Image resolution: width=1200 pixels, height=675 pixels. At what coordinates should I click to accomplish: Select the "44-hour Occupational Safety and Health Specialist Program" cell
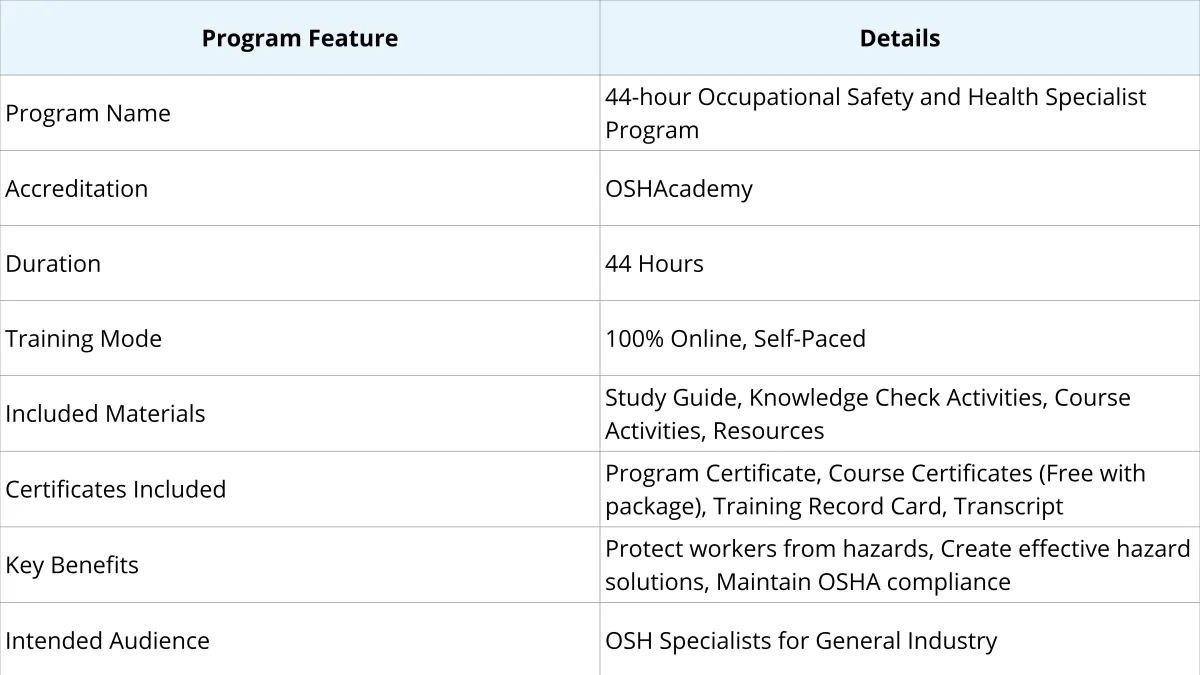[900, 113]
